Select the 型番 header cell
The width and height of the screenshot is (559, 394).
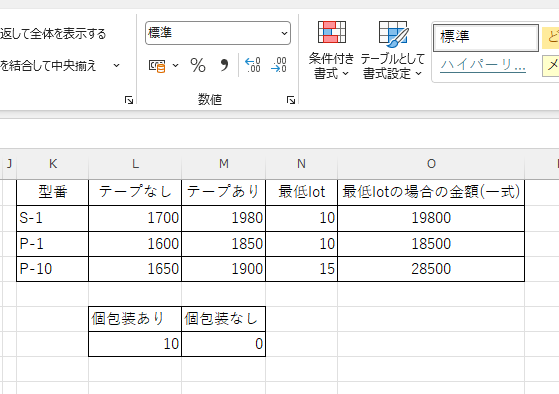(53, 192)
